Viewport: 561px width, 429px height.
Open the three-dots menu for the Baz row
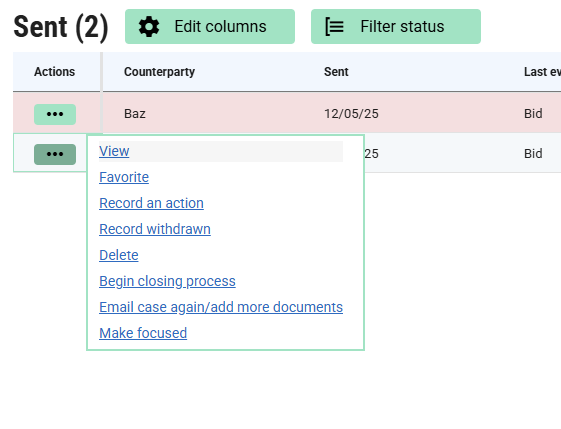coord(55,114)
